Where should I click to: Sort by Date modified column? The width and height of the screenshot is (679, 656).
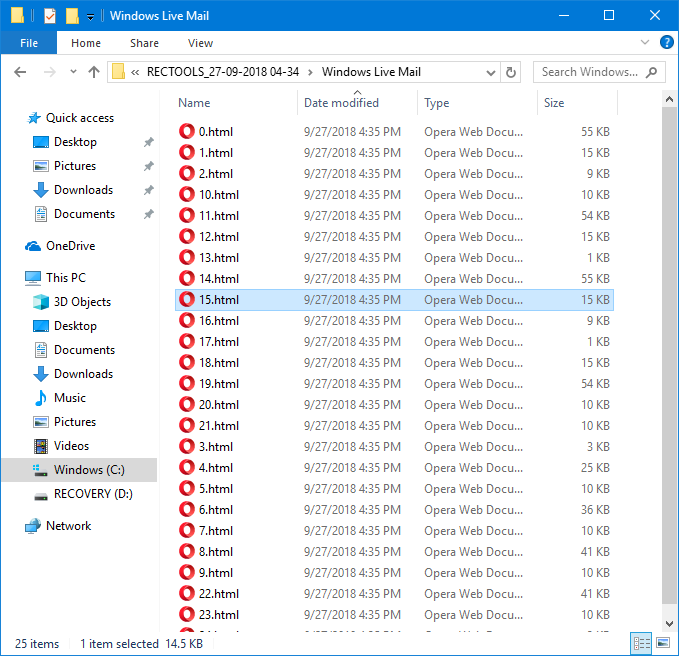(x=341, y=103)
